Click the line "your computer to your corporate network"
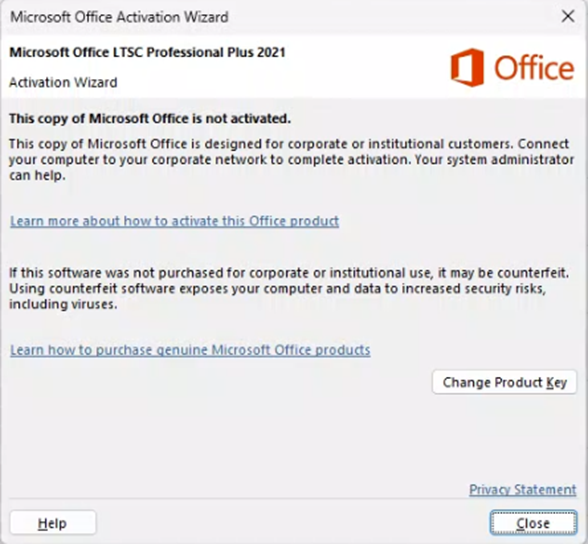The image size is (588, 544). point(291,160)
